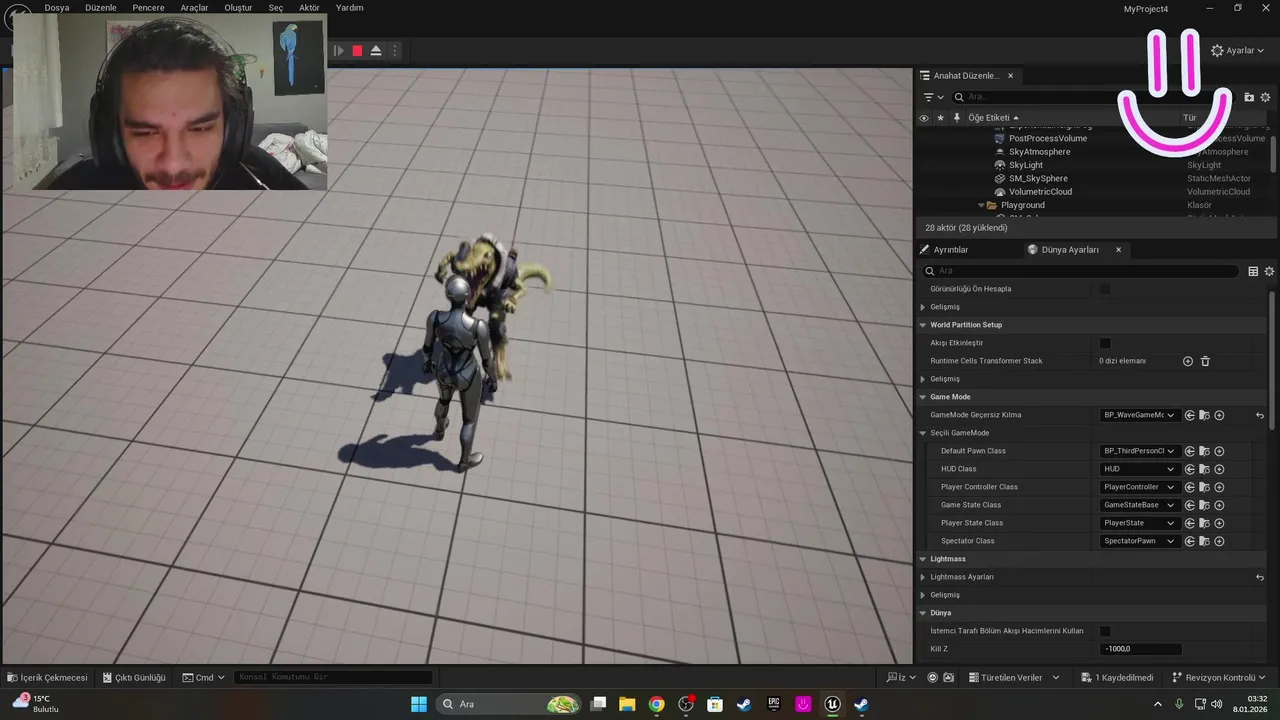The width and height of the screenshot is (1280, 720).
Task: Click the pin column header icon
Action: pyautogui.click(x=957, y=117)
